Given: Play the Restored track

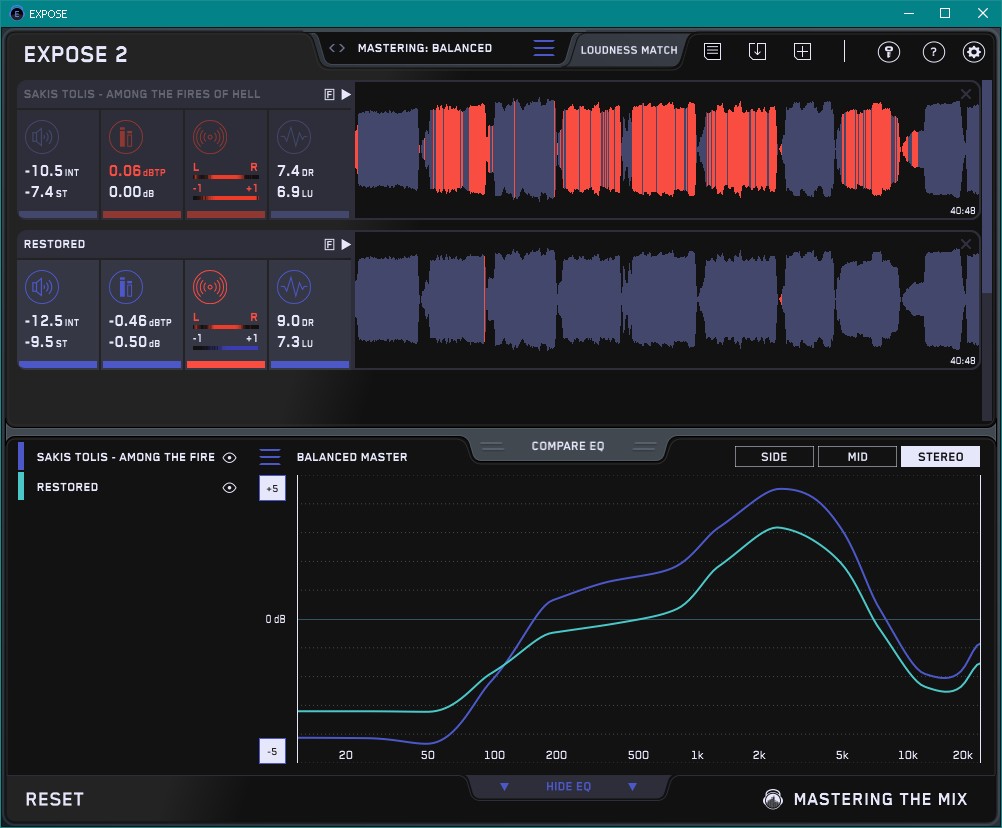Looking at the screenshot, I should pos(346,244).
